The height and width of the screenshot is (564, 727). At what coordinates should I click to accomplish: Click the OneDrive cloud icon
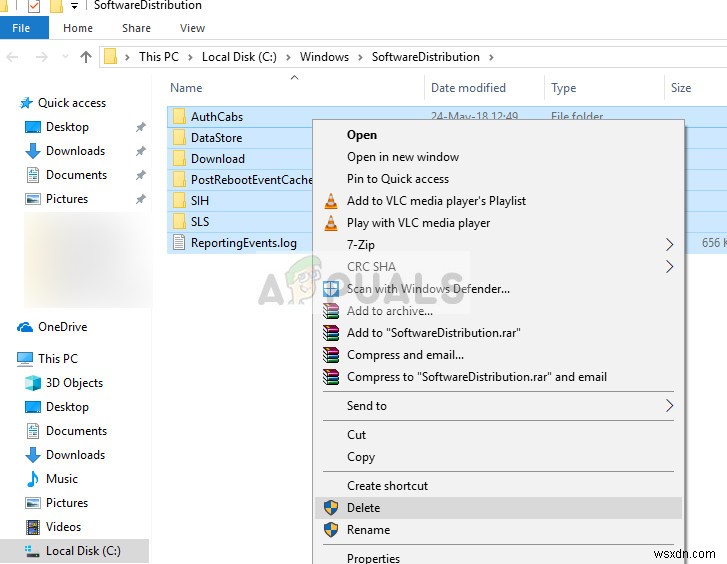point(25,327)
